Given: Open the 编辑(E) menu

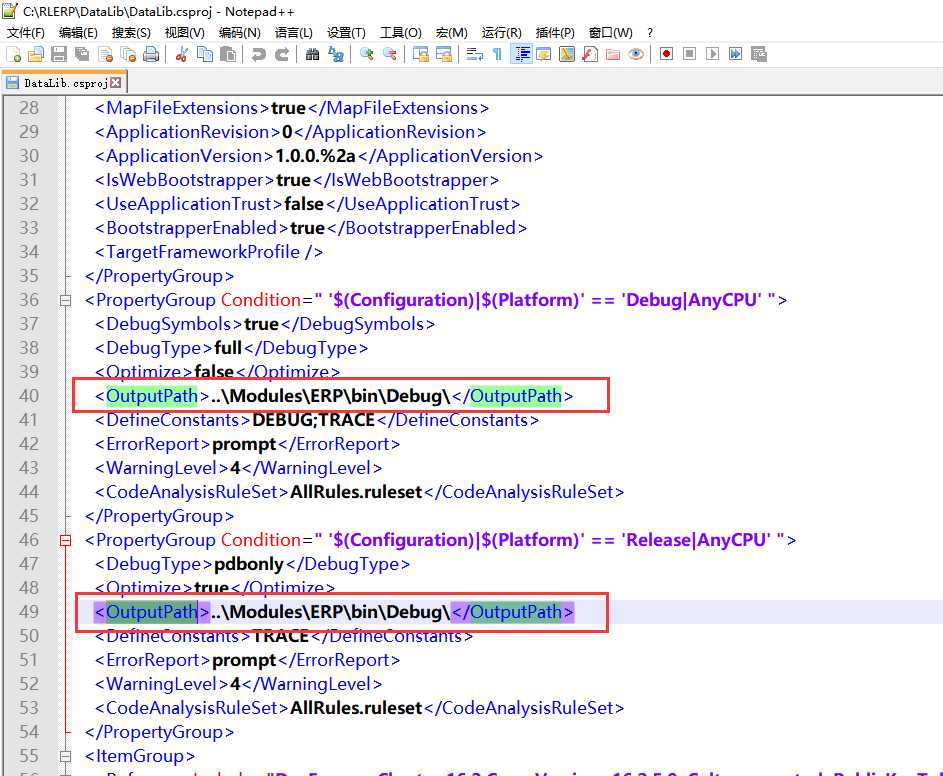Looking at the screenshot, I should (78, 32).
